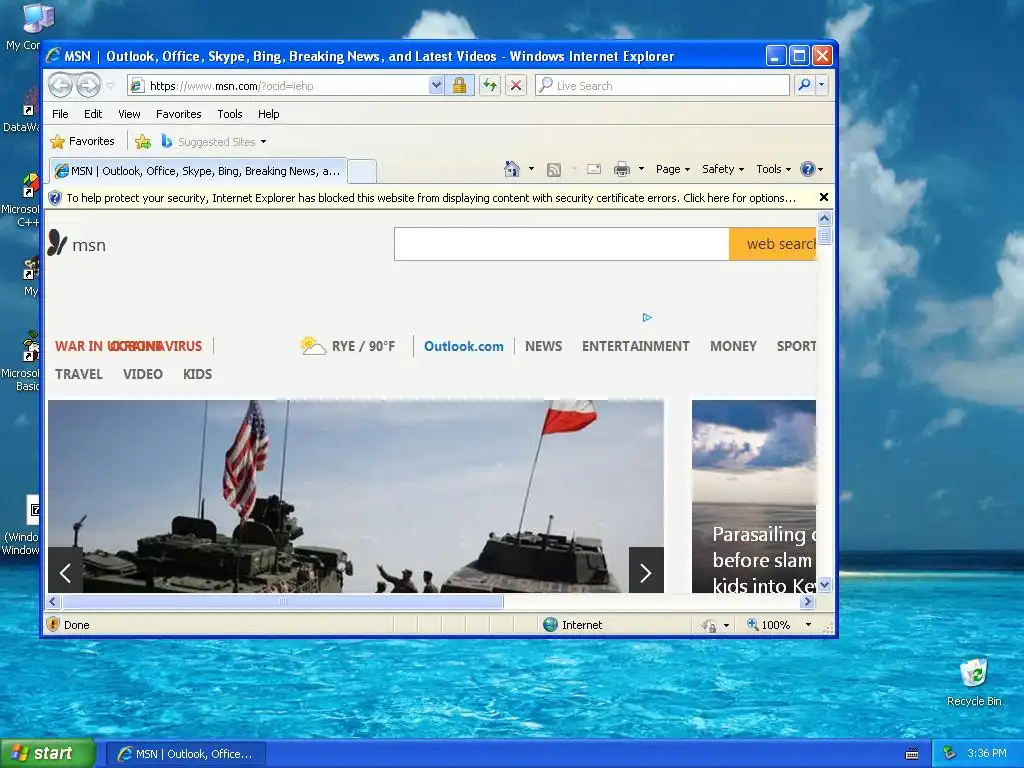1024x768 pixels.
Task: Click Add to Favorites Bar star icon
Action: (x=143, y=141)
